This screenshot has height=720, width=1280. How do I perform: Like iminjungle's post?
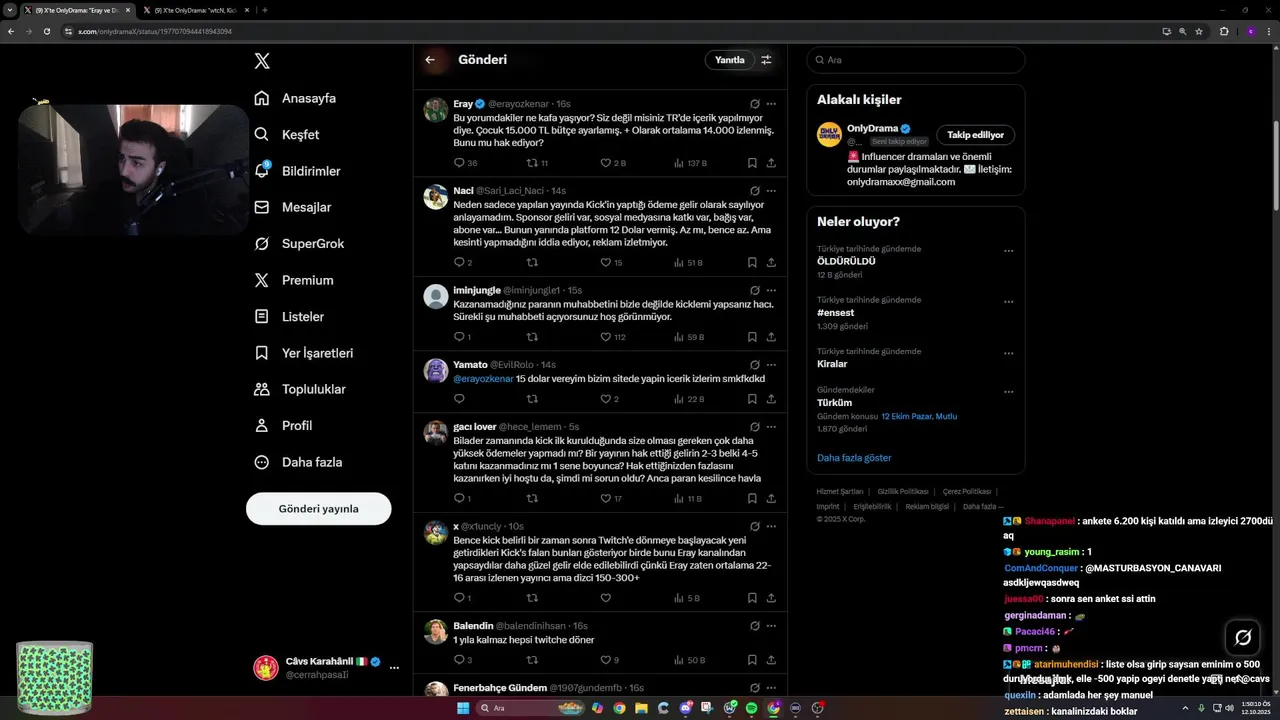(x=612, y=337)
